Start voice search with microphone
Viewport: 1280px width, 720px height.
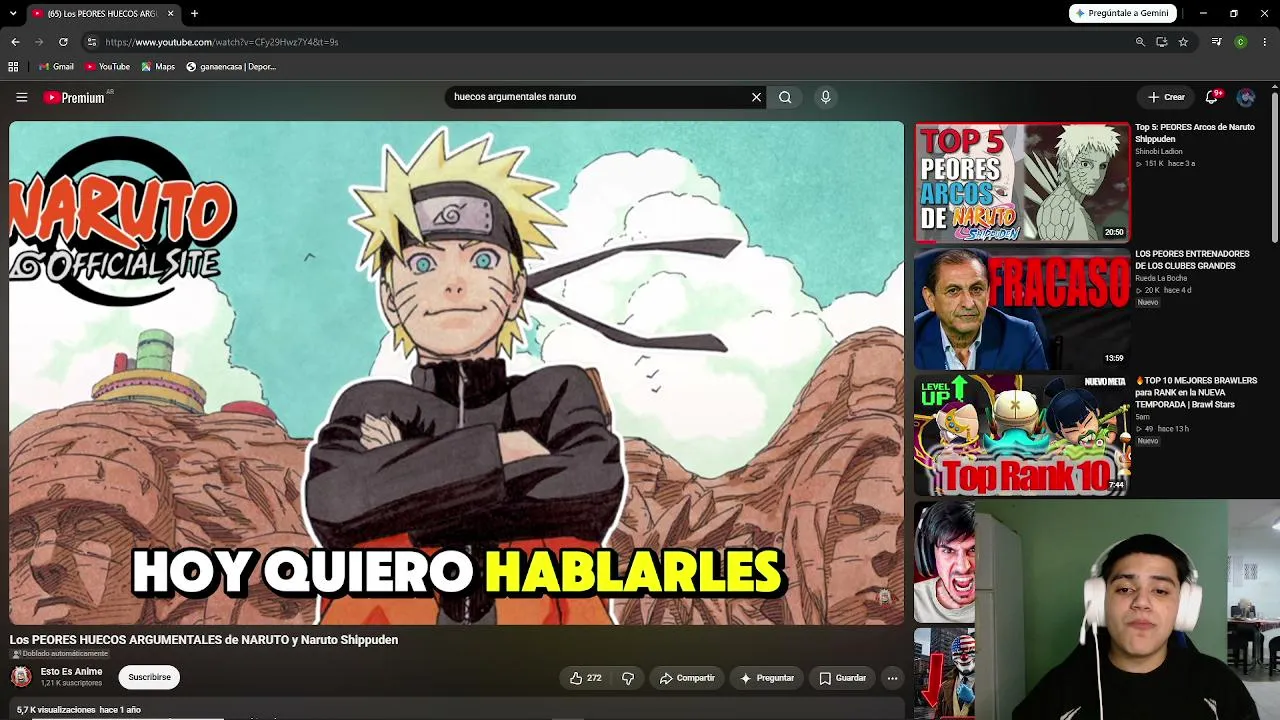pyautogui.click(x=825, y=97)
